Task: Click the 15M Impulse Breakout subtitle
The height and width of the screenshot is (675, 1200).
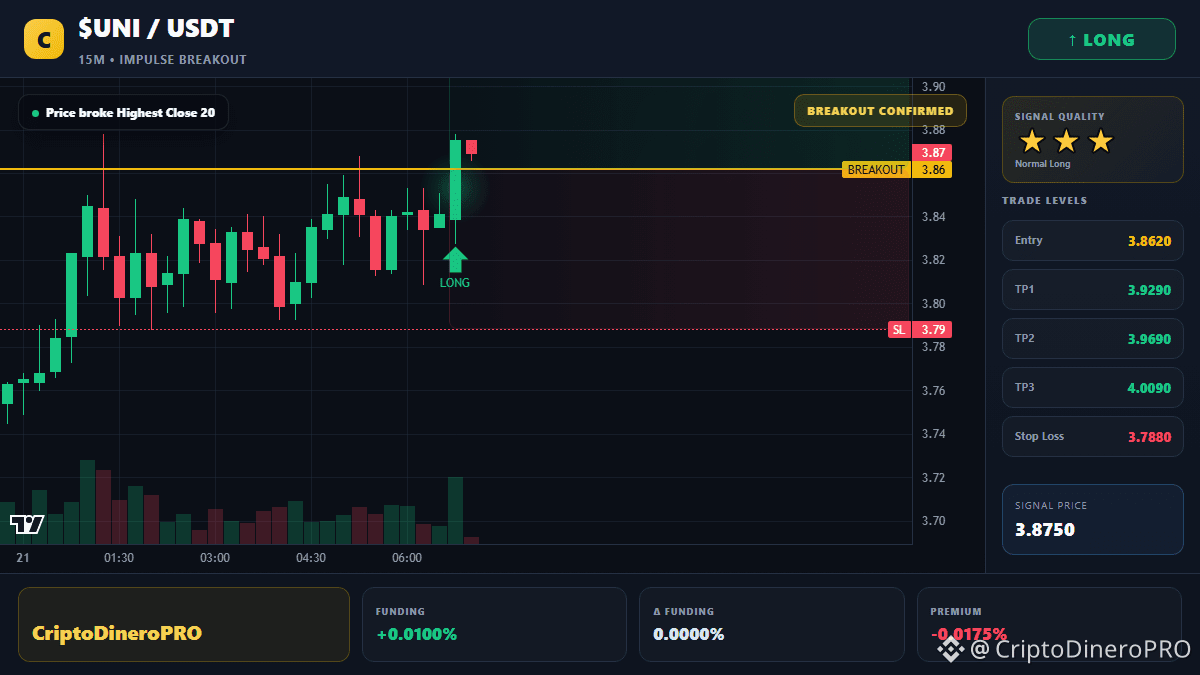Action: (x=162, y=60)
